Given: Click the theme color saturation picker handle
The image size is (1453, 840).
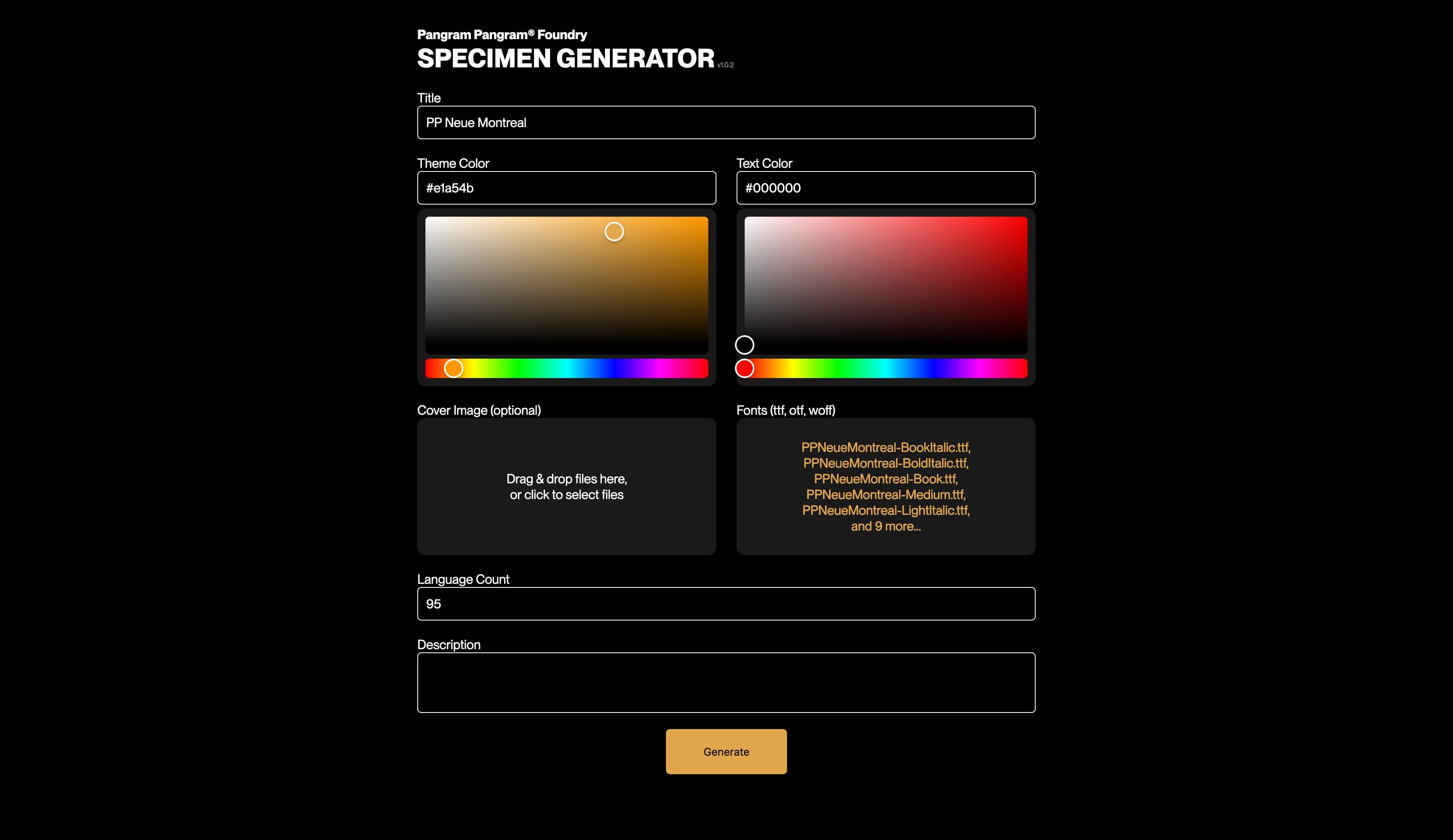Looking at the screenshot, I should click(x=614, y=232).
